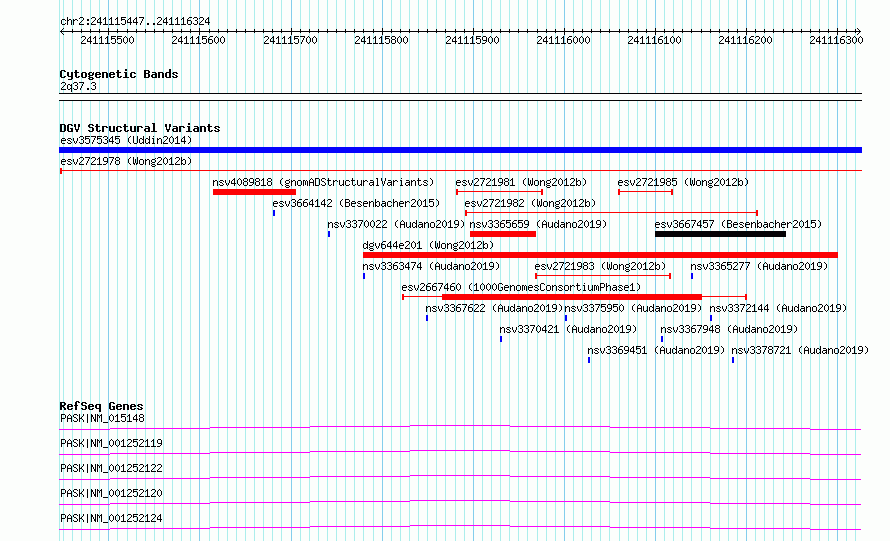Click the esv2721983 (Wong2012b) label
This screenshot has width=890, height=541.
pyautogui.click(x=601, y=266)
